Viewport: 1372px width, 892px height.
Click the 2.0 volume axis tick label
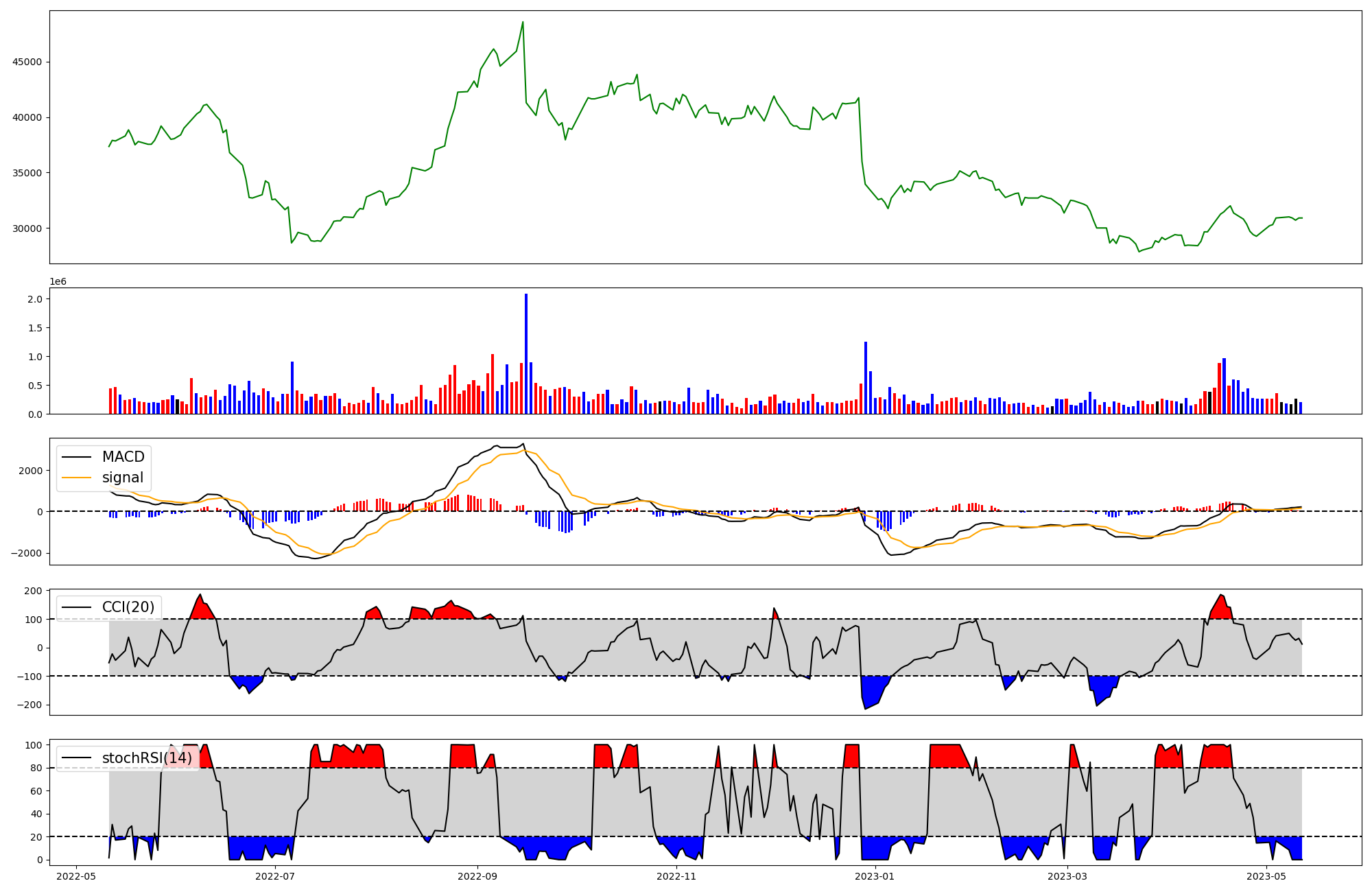tap(35, 299)
